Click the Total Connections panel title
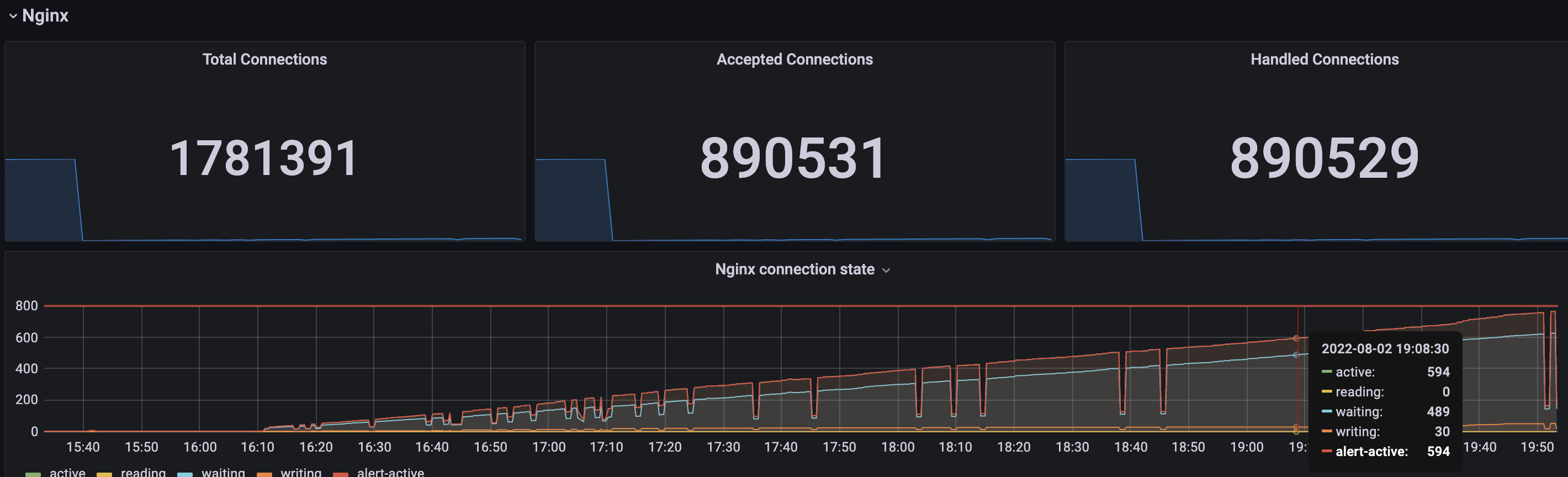The width and height of the screenshot is (1568, 477). click(x=265, y=59)
